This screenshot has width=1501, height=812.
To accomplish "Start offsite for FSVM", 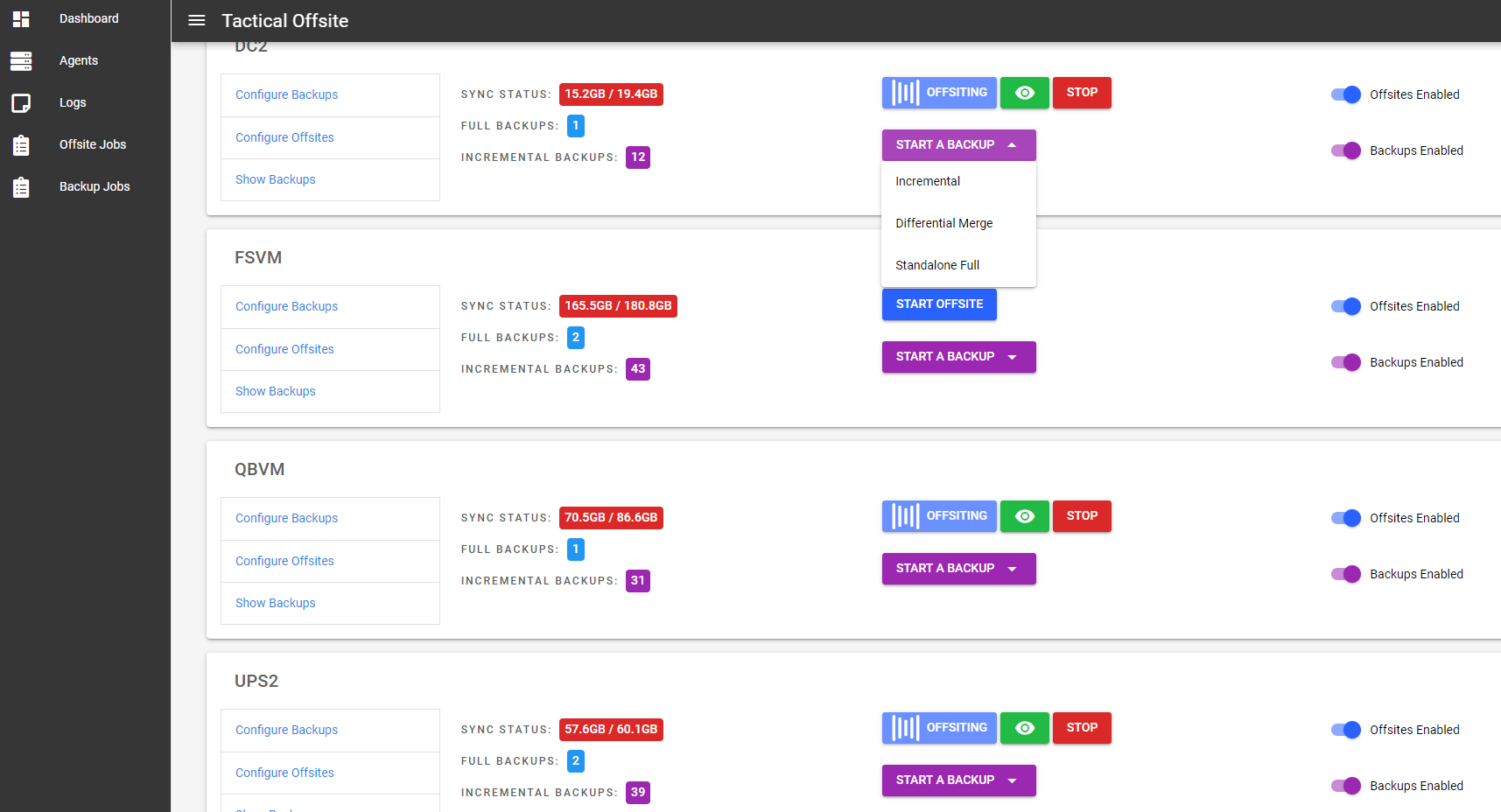I will [939, 304].
